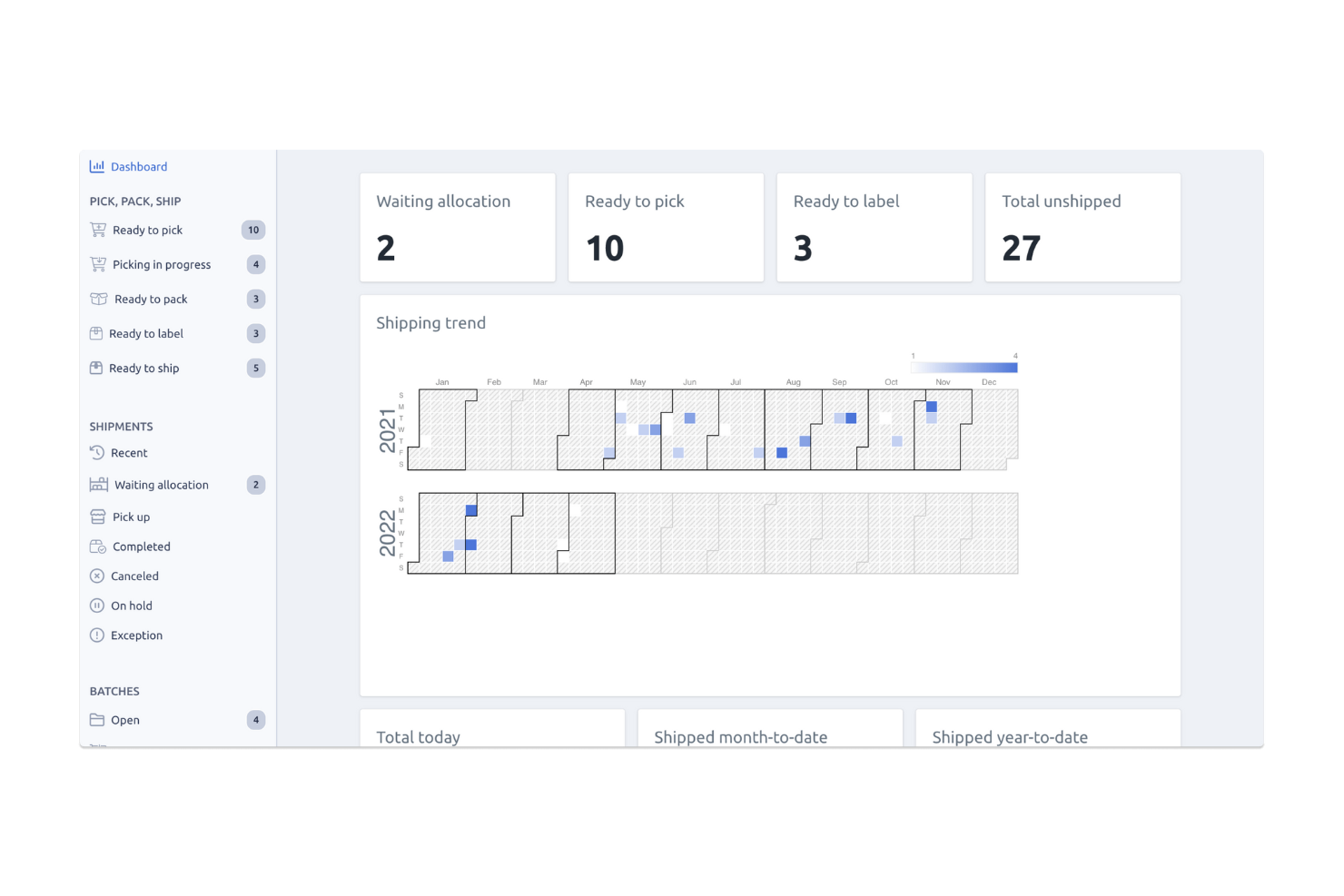Click the Picking in progress icon
Viewport: 1344px width, 896px height.
(x=97, y=264)
